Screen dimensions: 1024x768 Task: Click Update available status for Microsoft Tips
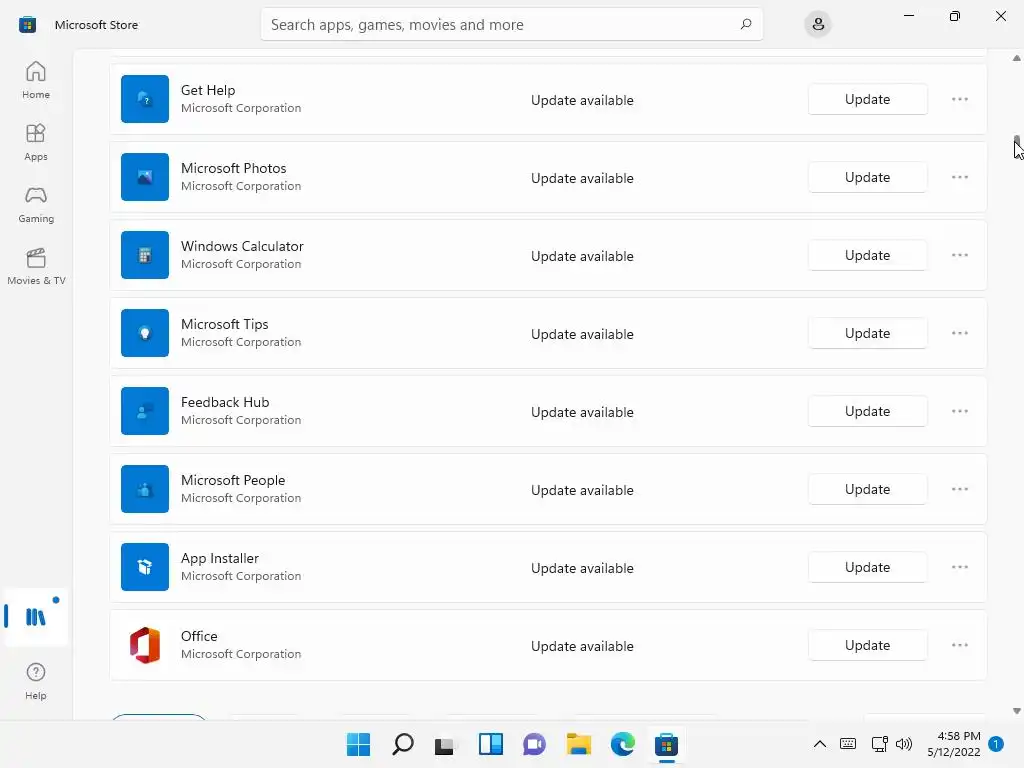coord(582,334)
